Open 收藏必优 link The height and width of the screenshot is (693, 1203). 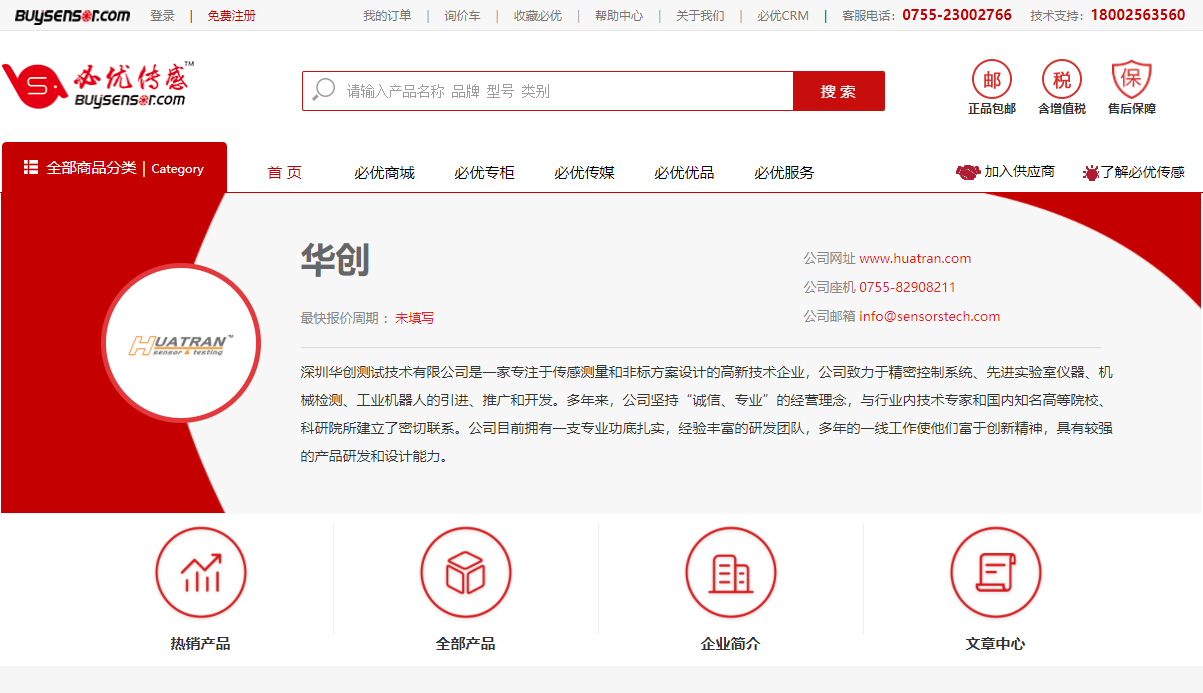pos(538,15)
